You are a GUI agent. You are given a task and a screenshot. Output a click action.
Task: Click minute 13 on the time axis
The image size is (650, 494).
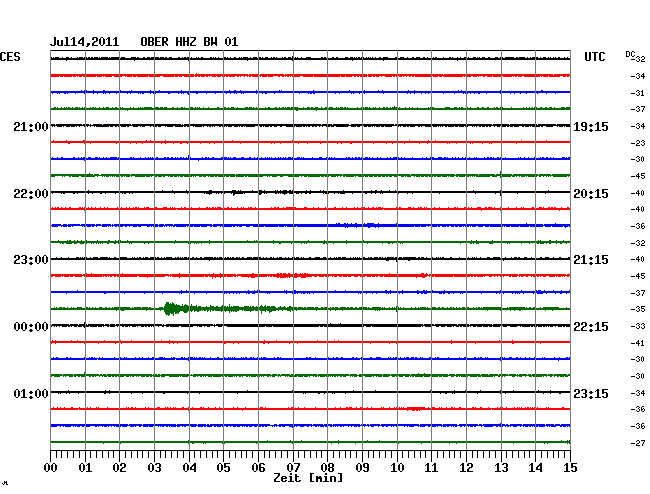(501, 468)
